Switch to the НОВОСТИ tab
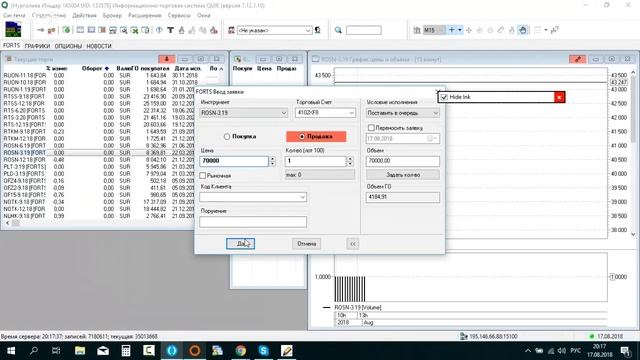 coord(99,46)
